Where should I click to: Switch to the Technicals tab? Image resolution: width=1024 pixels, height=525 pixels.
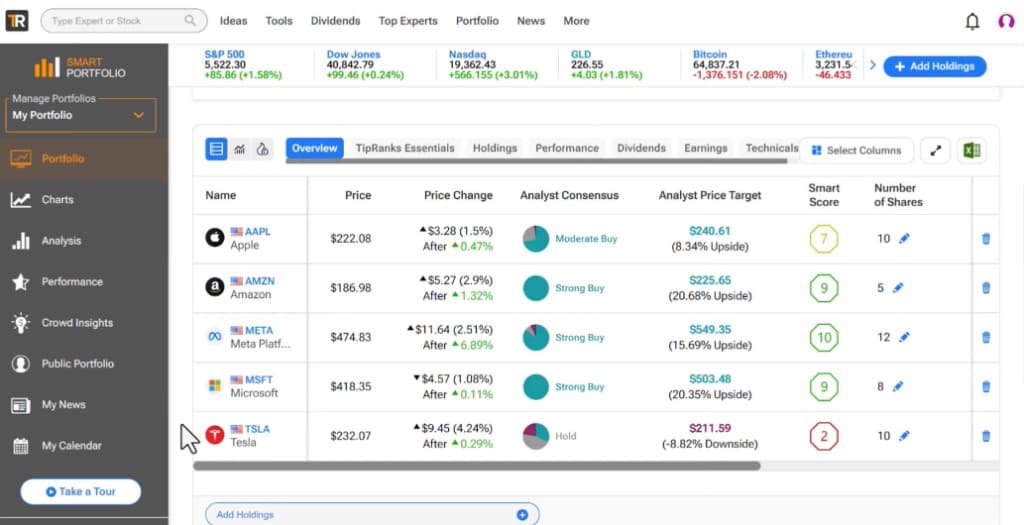(x=772, y=148)
